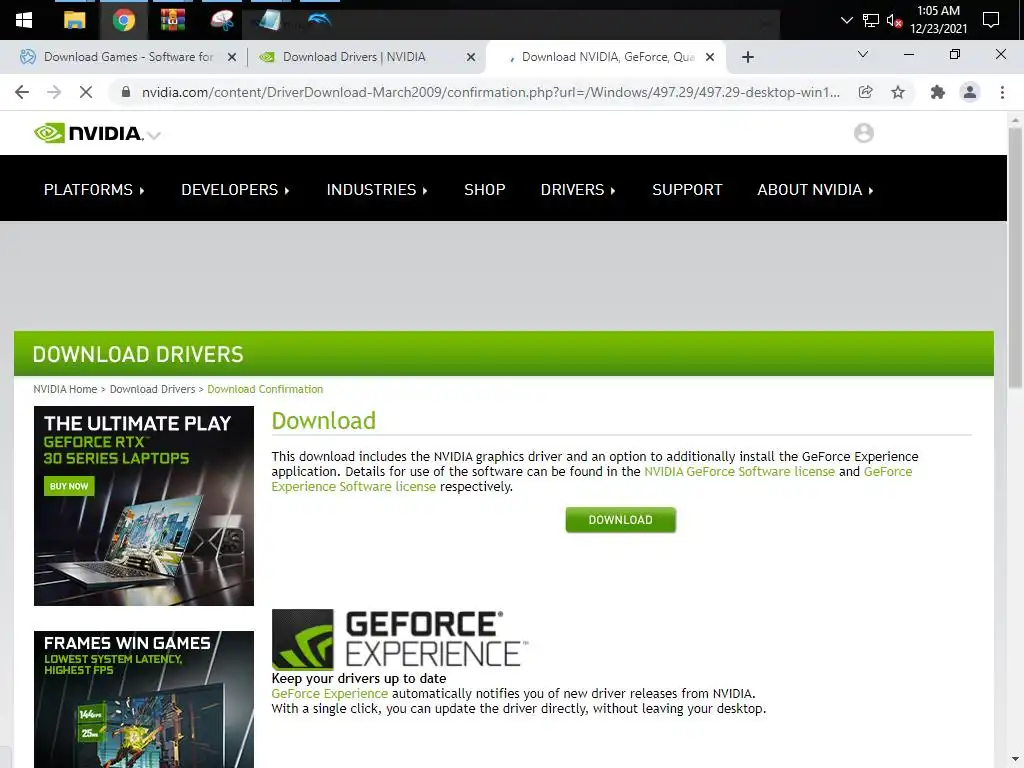Open the SHOP menu item
This screenshot has height=768, width=1024.
(x=485, y=190)
